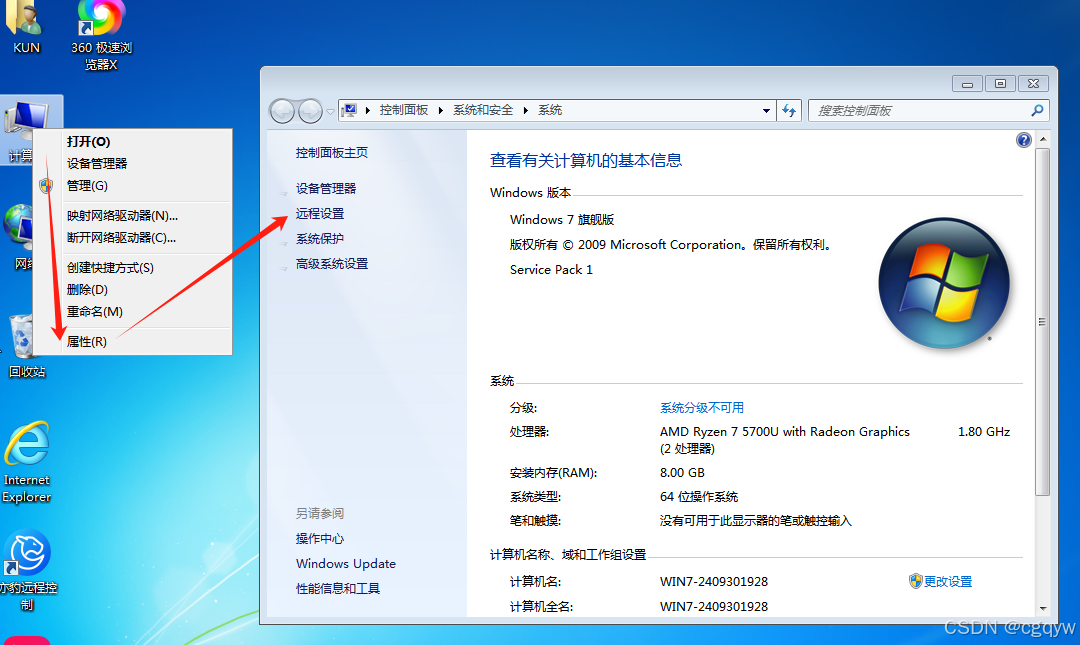Screen dimensions: 1080x645
Task: Click the vertical scrollbar thumb
Action: coord(1042,322)
